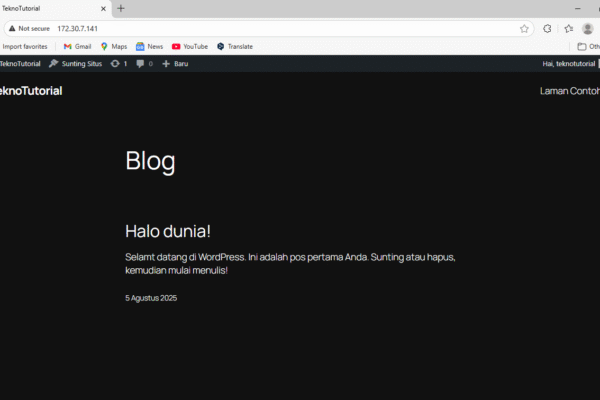
Task: Click the TeknoTutorial site title
Action: [31, 91]
